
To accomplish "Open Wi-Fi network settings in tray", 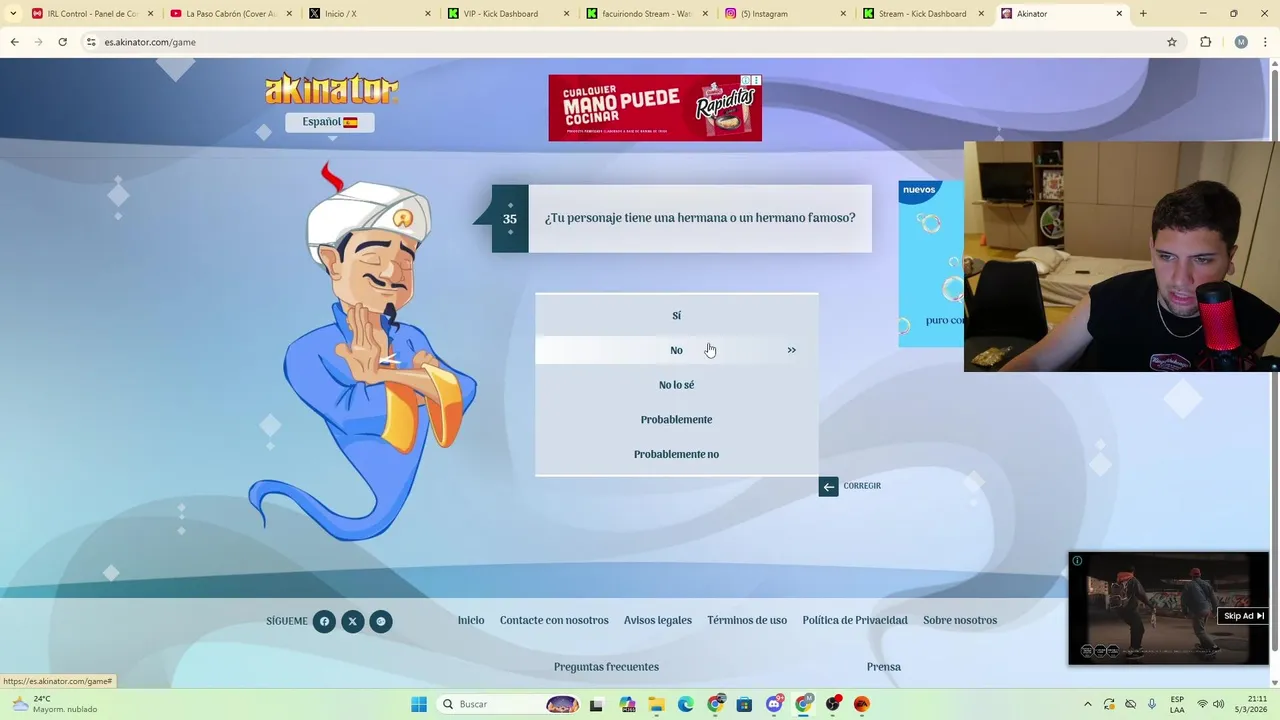I will pos(1202,704).
